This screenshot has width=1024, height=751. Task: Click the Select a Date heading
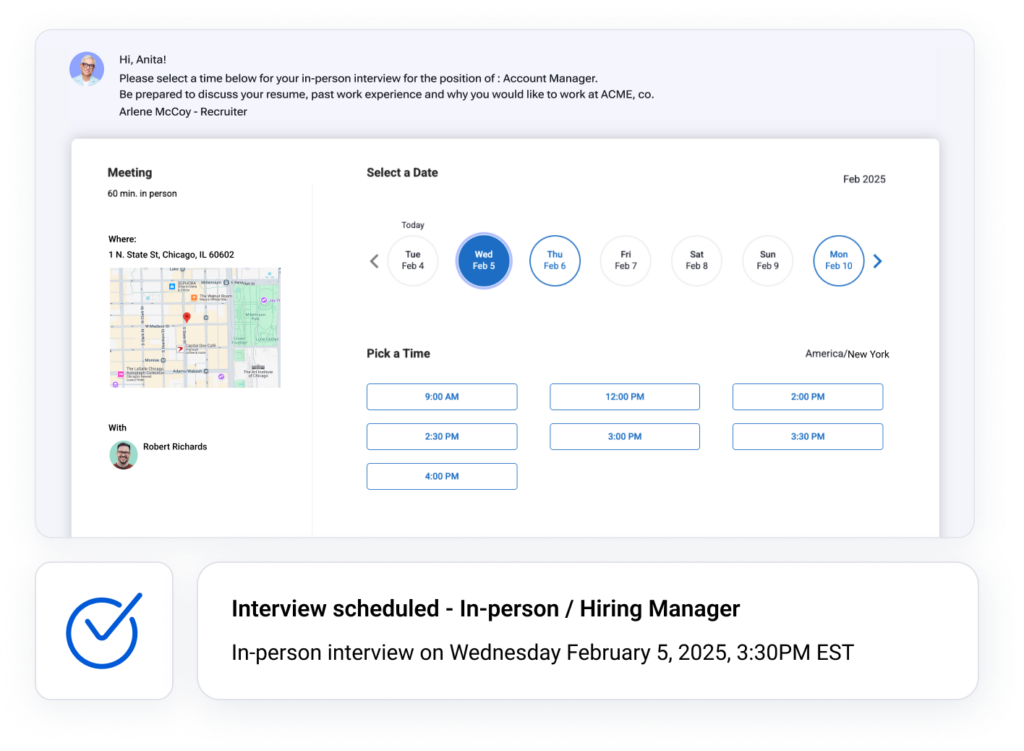click(x=402, y=173)
